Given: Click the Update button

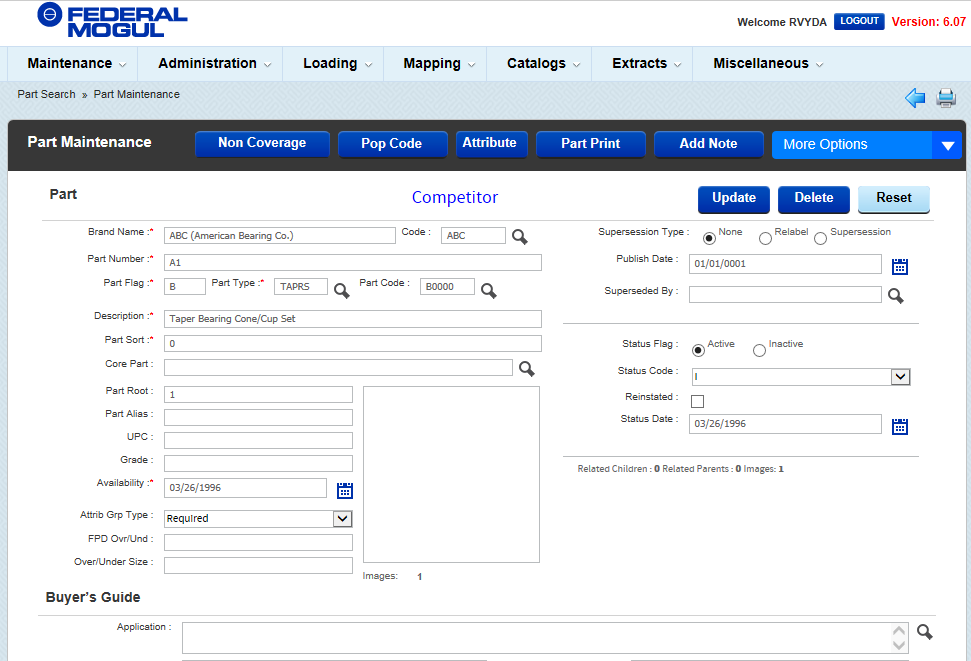Looking at the screenshot, I should click(x=734, y=199).
